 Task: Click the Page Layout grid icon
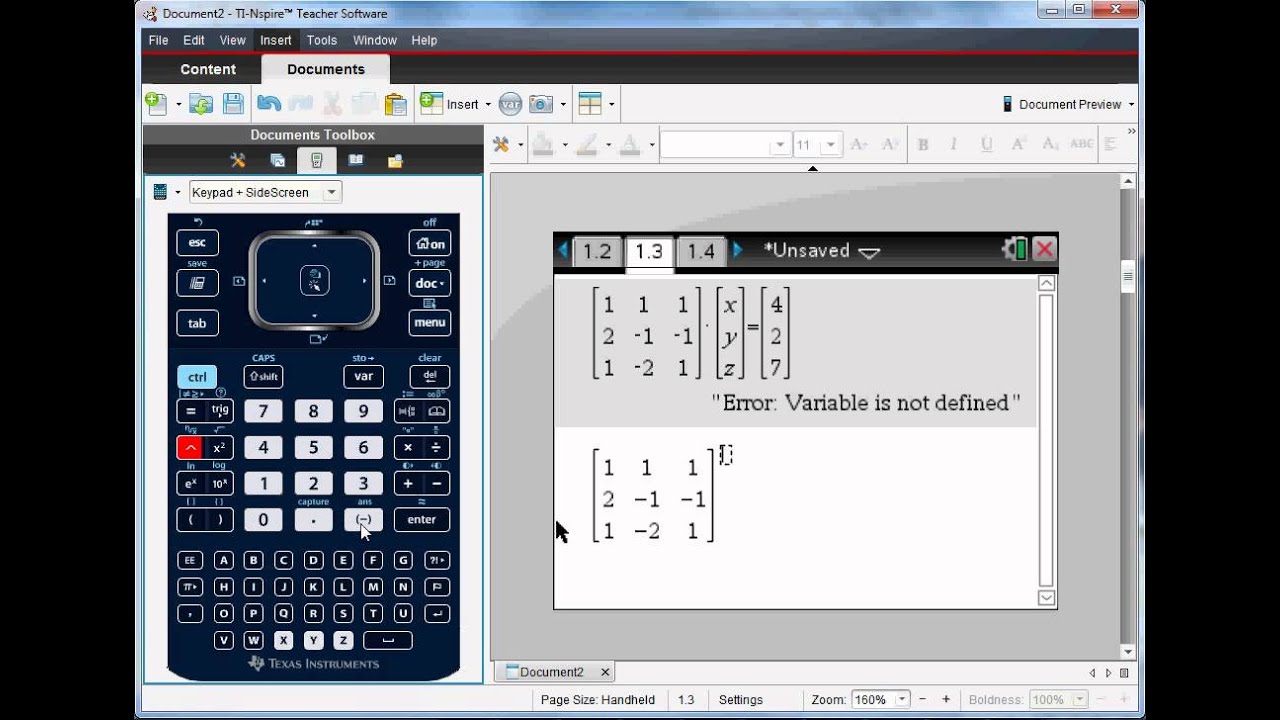590,104
